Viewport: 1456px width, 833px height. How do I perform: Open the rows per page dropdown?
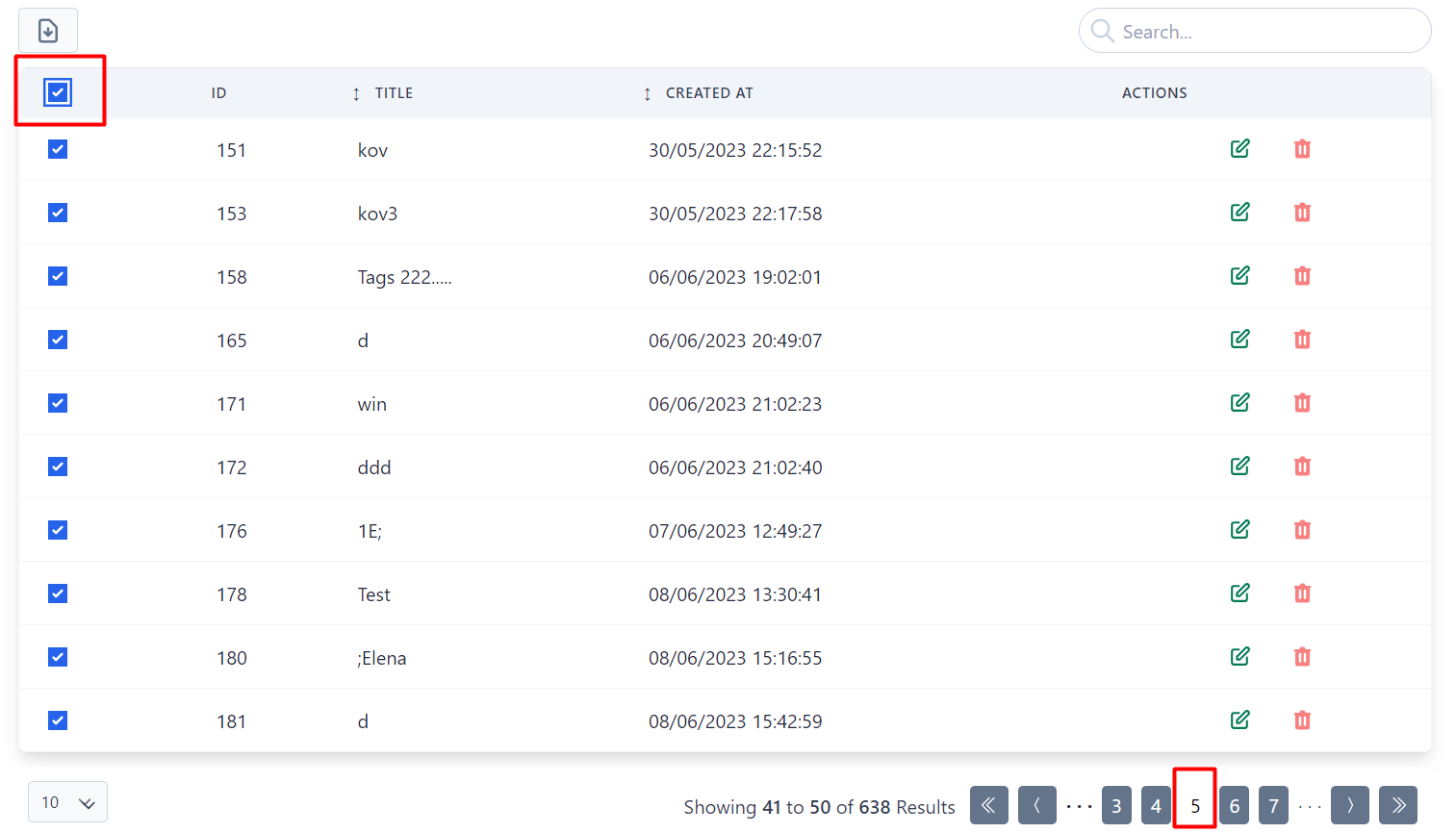pos(67,802)
